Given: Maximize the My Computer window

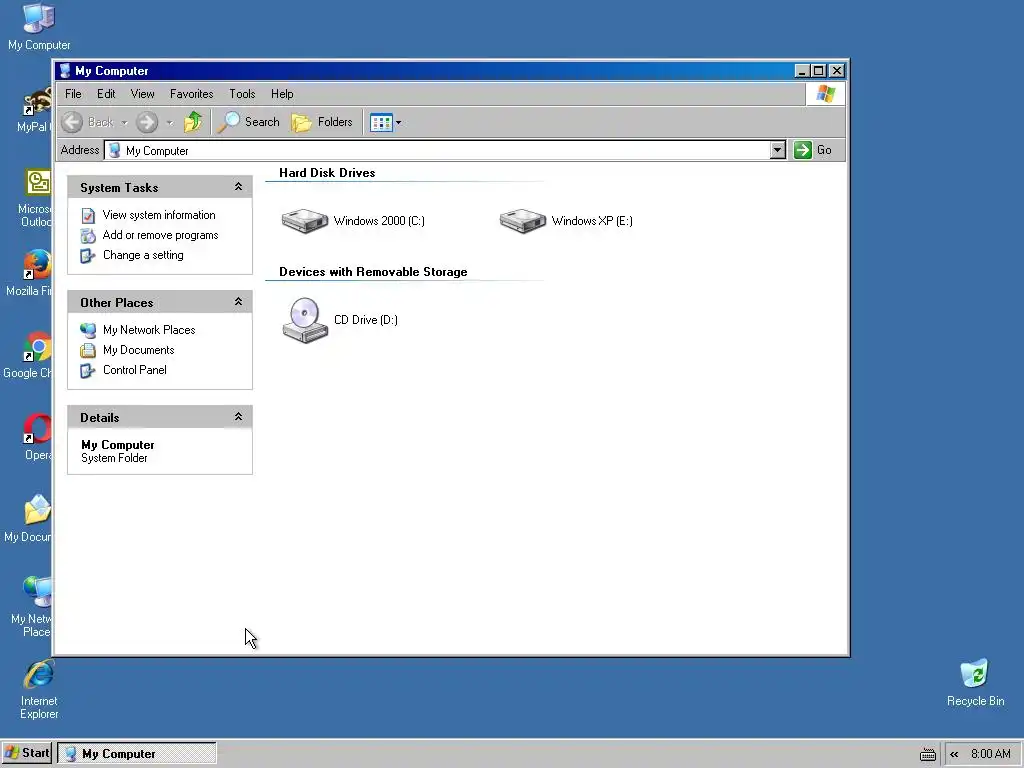Looking at the screenshot, I should (819, 71).
